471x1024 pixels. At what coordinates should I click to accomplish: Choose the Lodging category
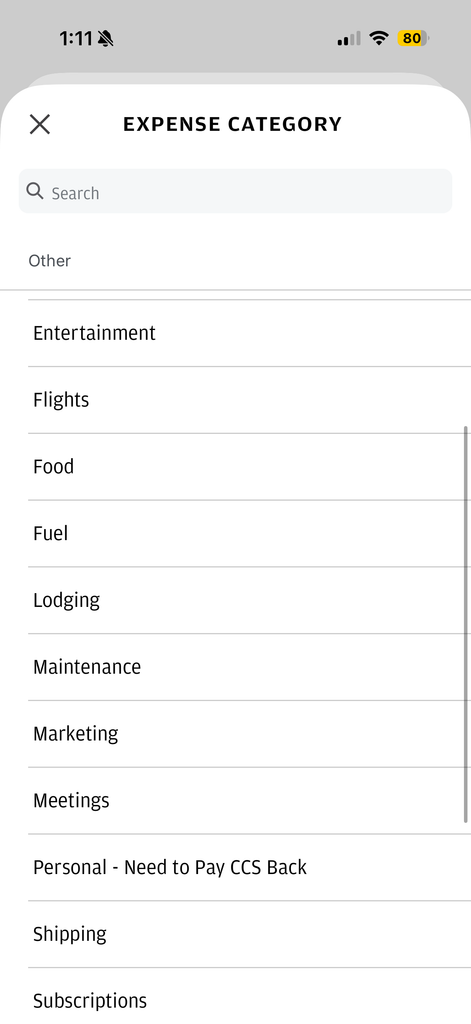coord(250,600)
